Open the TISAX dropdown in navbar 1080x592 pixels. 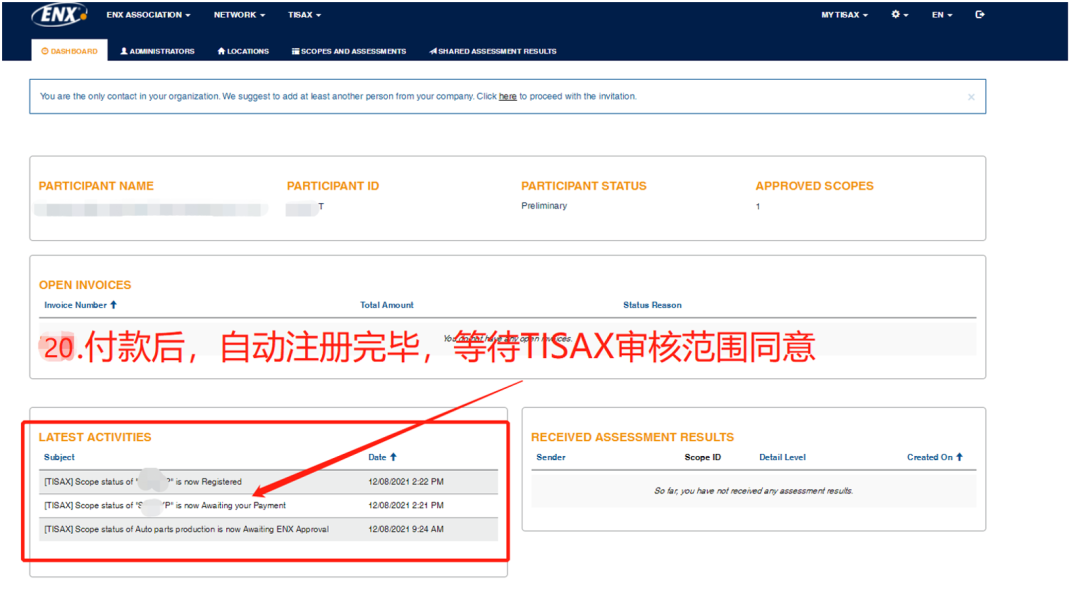coord(304,14)
